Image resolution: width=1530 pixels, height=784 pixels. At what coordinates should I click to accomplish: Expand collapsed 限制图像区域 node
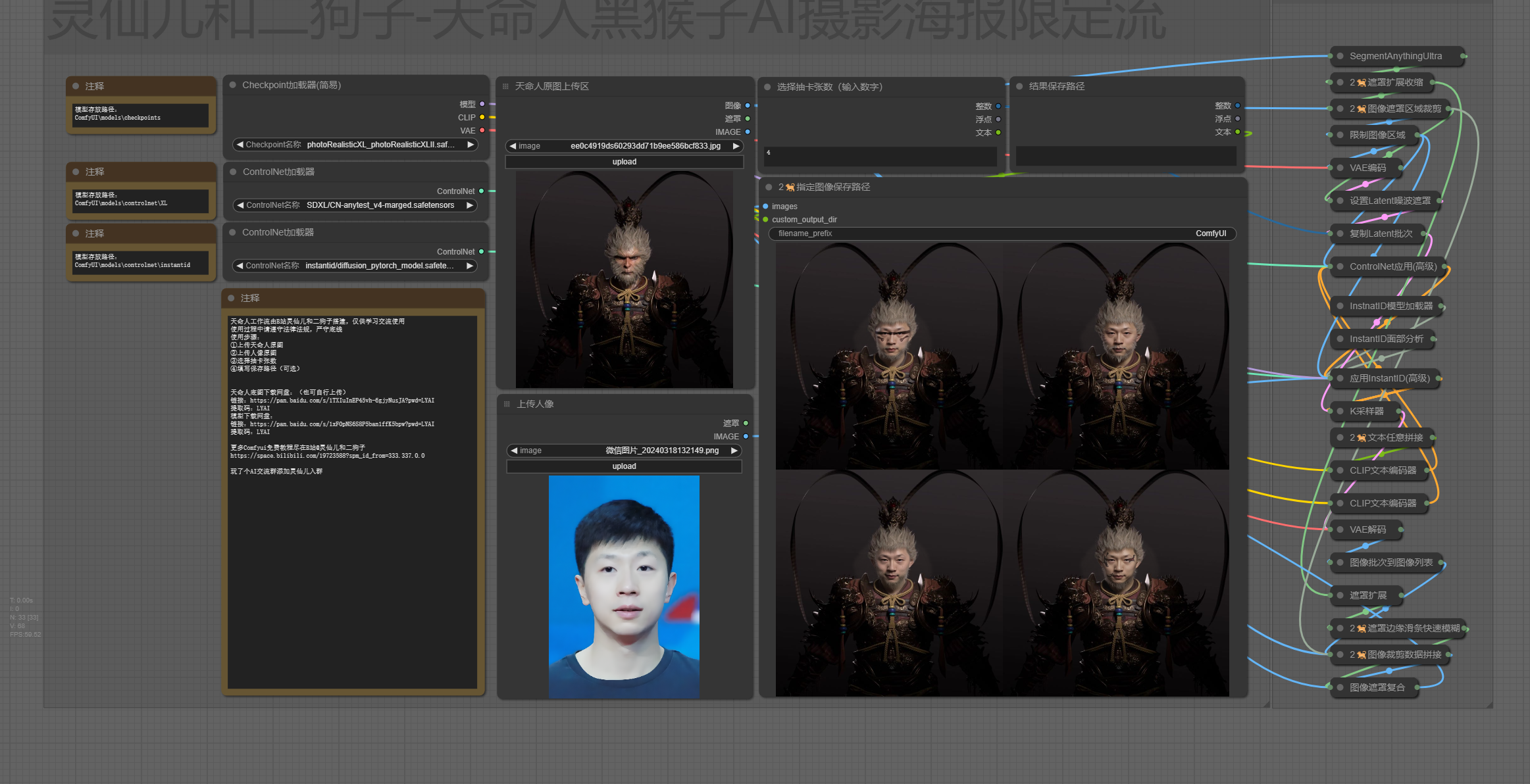[x=1340, y=135]
